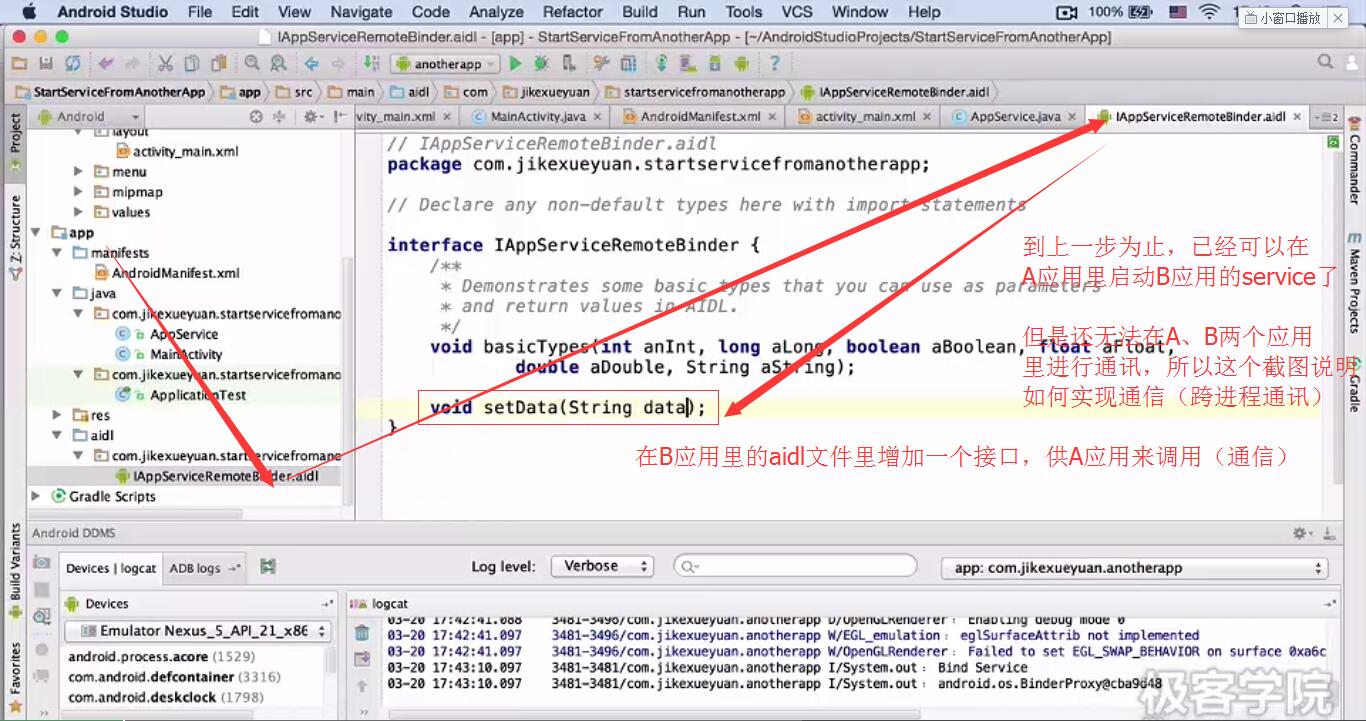Open the DDMS panel settings gear

pos(1303,534)
